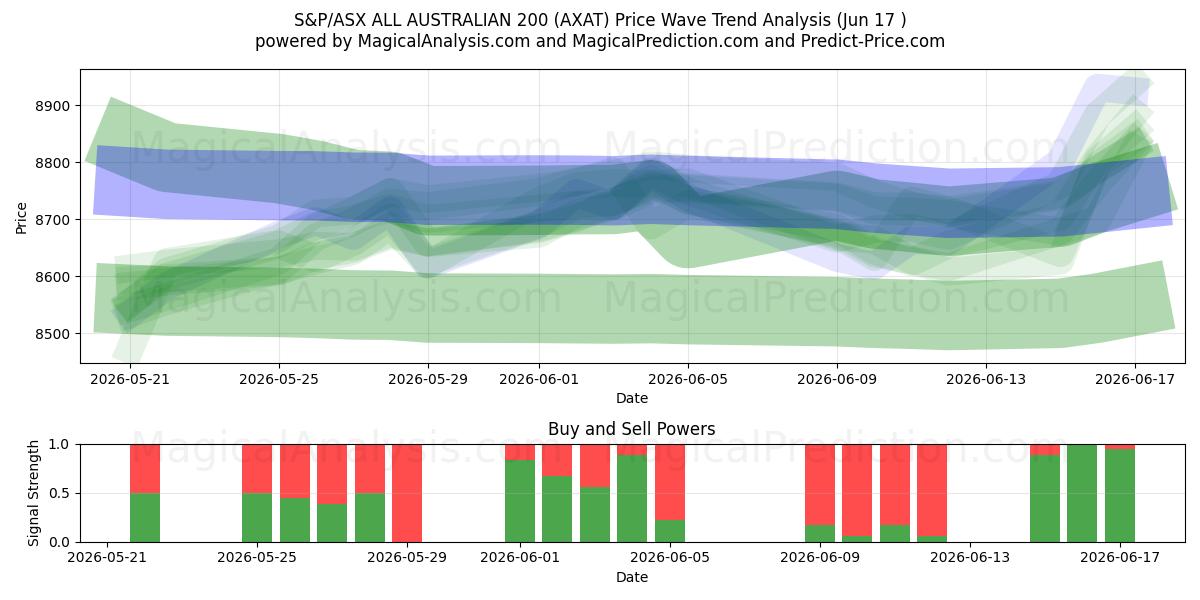Click the 8500 price tick label
1200x600 pixels.
(x=55, y=334)
